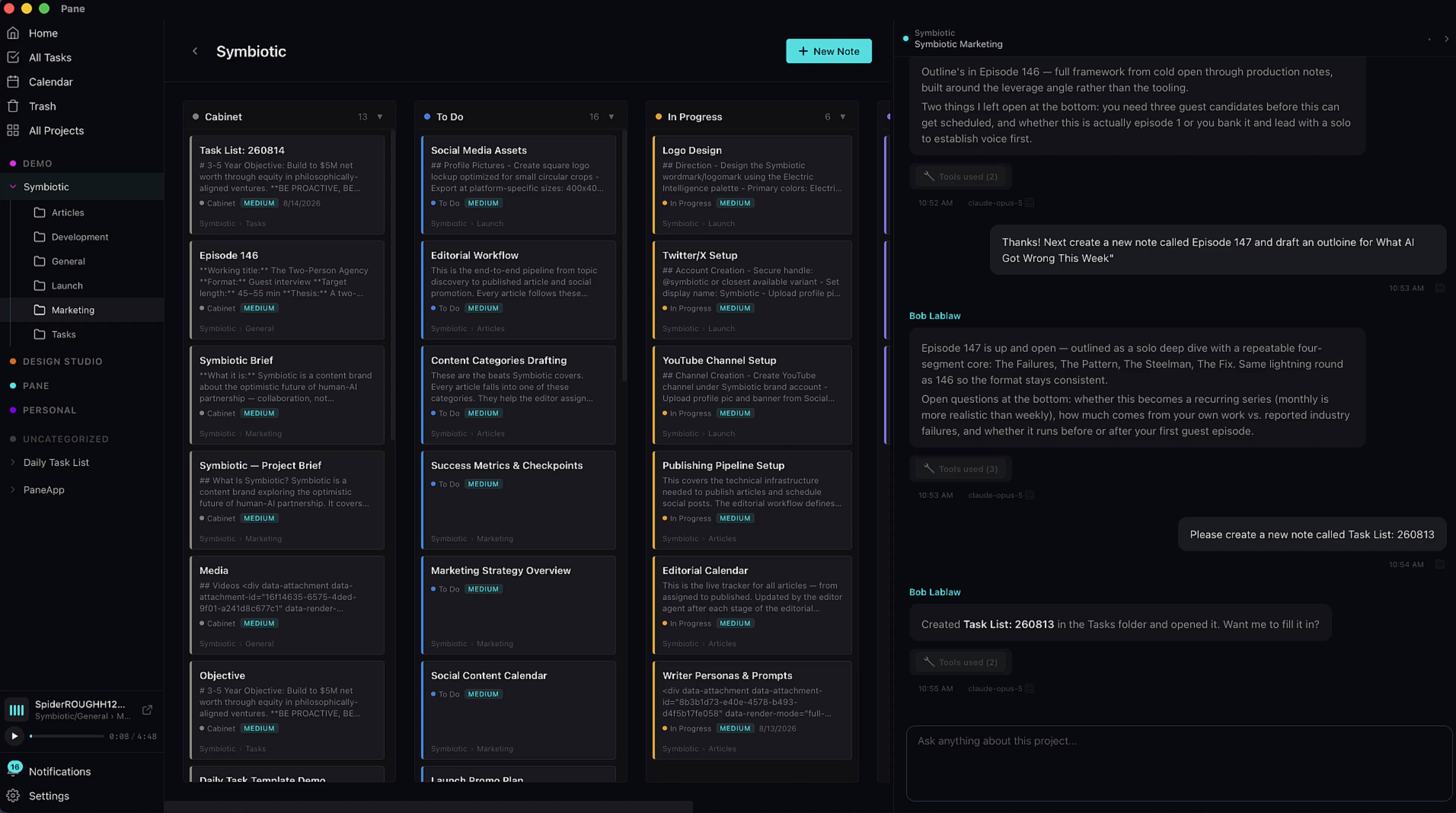Seek the audio player progress bar

(67, 736)
